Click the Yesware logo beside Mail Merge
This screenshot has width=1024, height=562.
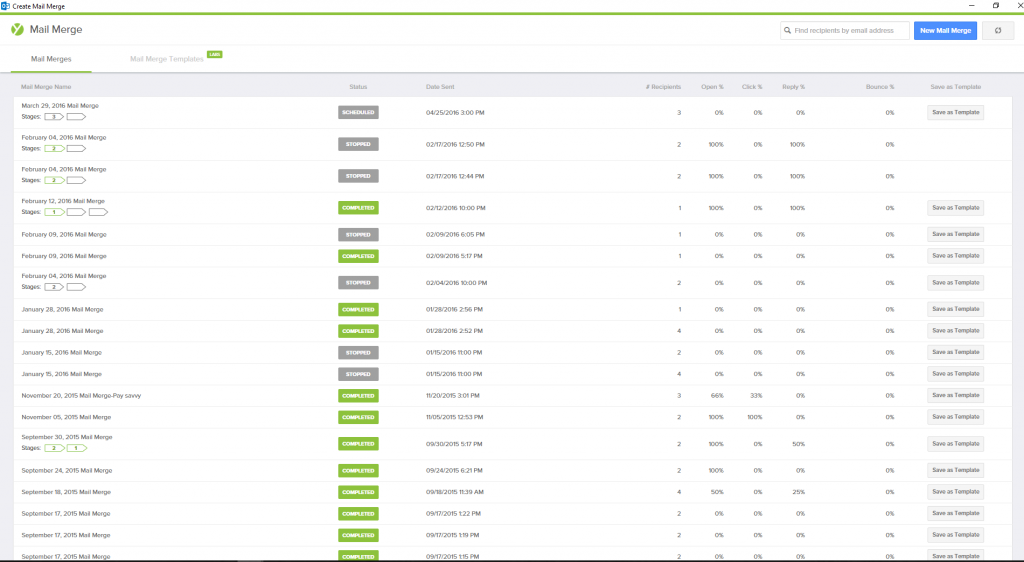17,30
